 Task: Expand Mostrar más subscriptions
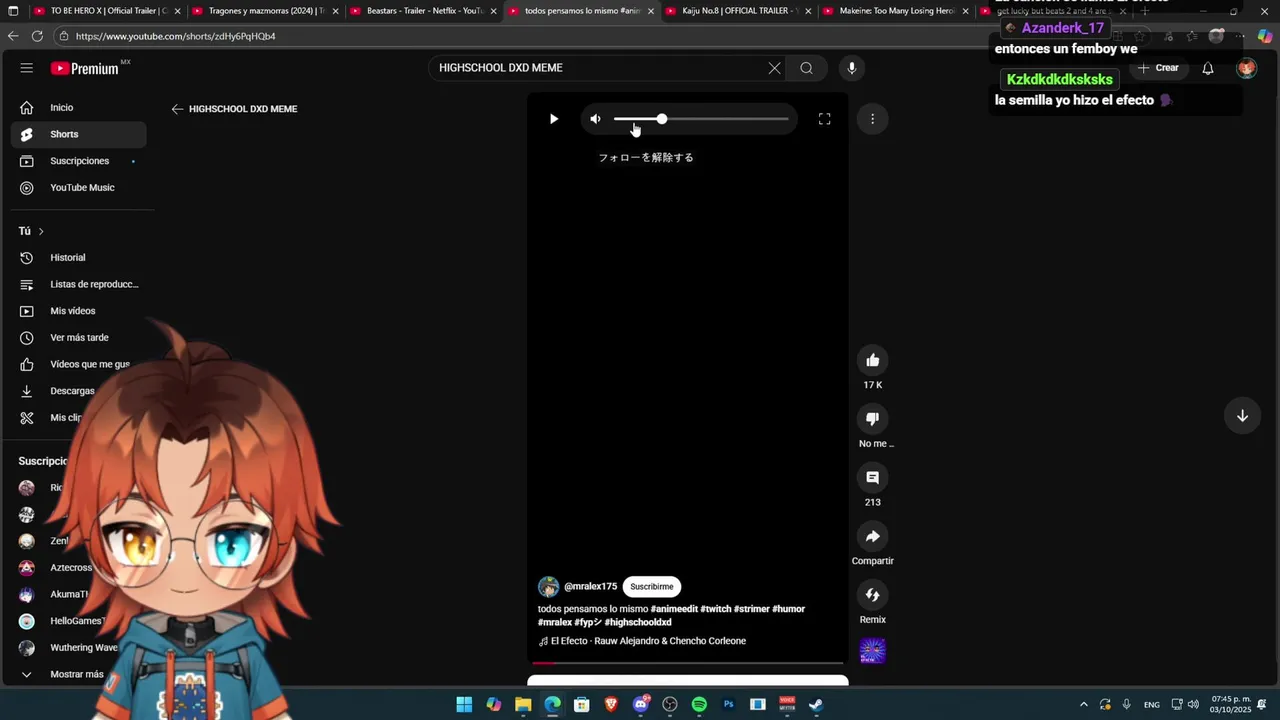coord(79,674)
